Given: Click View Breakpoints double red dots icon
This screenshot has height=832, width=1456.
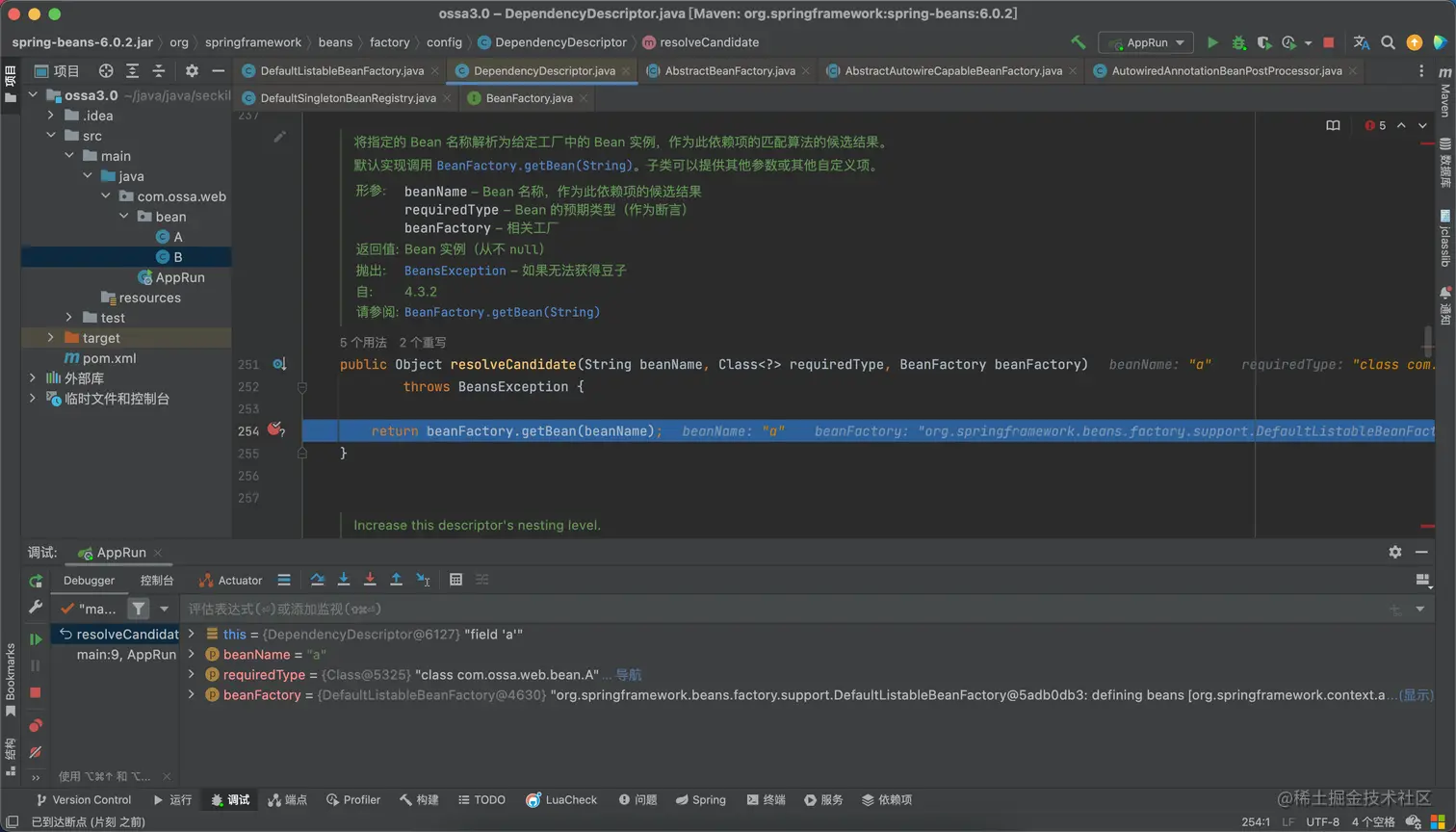Looking at the screenshot, I should click(x=36, y=725).
